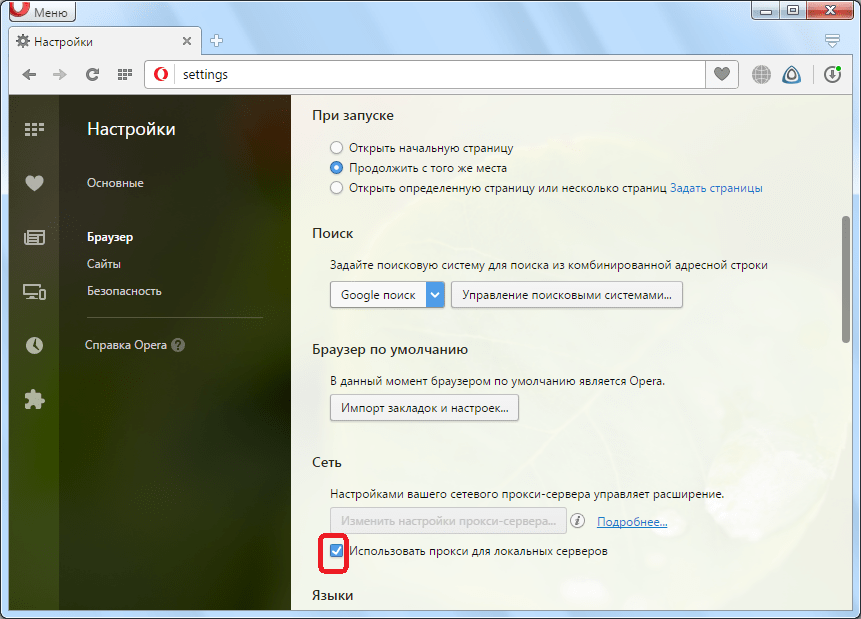
Task: Open the news sidebar icon
Action: [35, 238]
